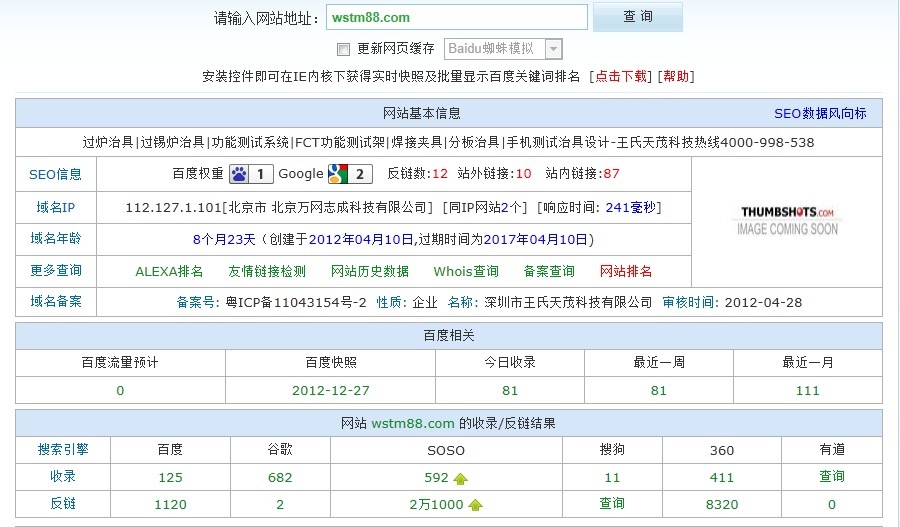Viewport: 900px width, 527px height.
Task: Open the 点击下载 download link
Action: click(x=620, y=76)
